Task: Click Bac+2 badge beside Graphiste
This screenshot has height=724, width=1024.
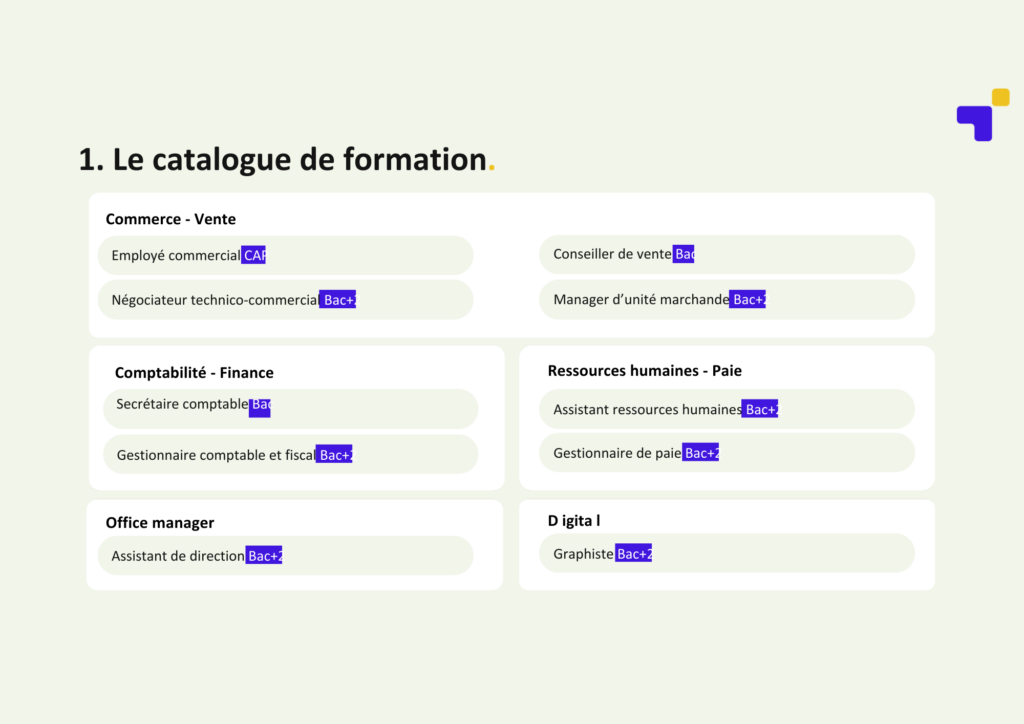Action: coord(633,553)
